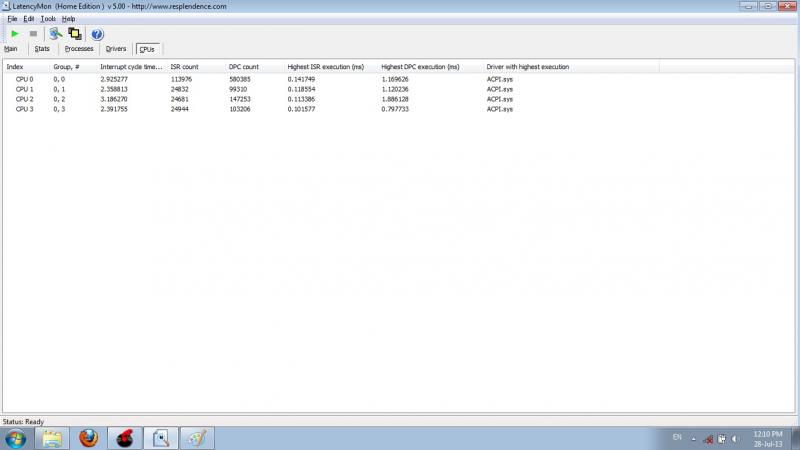Sort by Highest DPC execution column

point(420,67)
